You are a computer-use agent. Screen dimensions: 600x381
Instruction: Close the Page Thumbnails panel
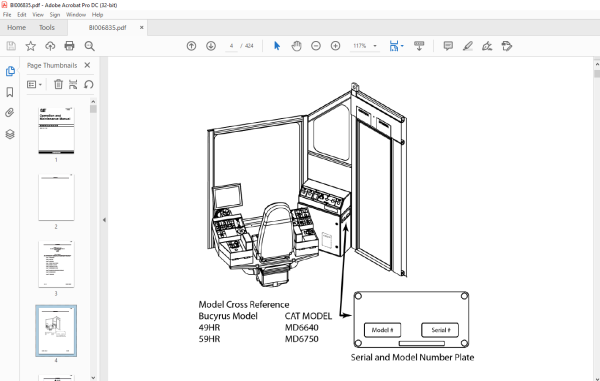87,65
